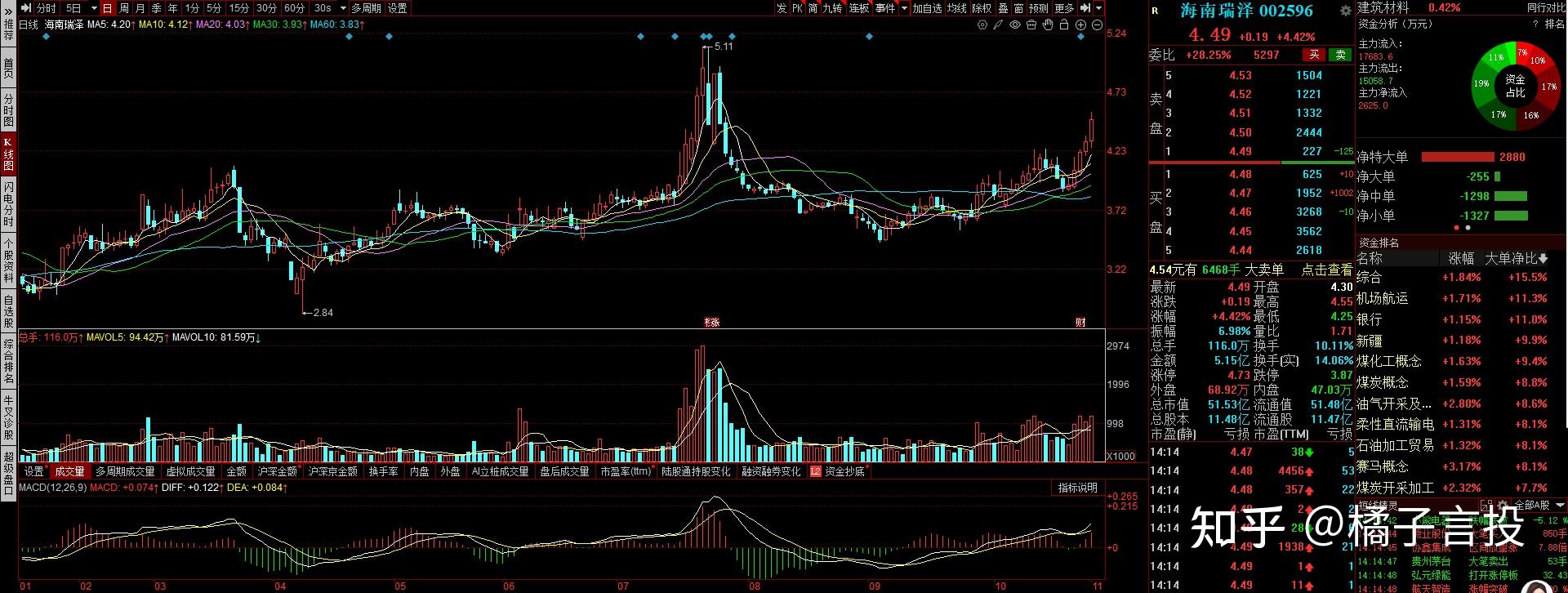The height and width of the screenshot is (593, 1568).
Task: Click the chart settings gear icon
Action: pos(982,25)
